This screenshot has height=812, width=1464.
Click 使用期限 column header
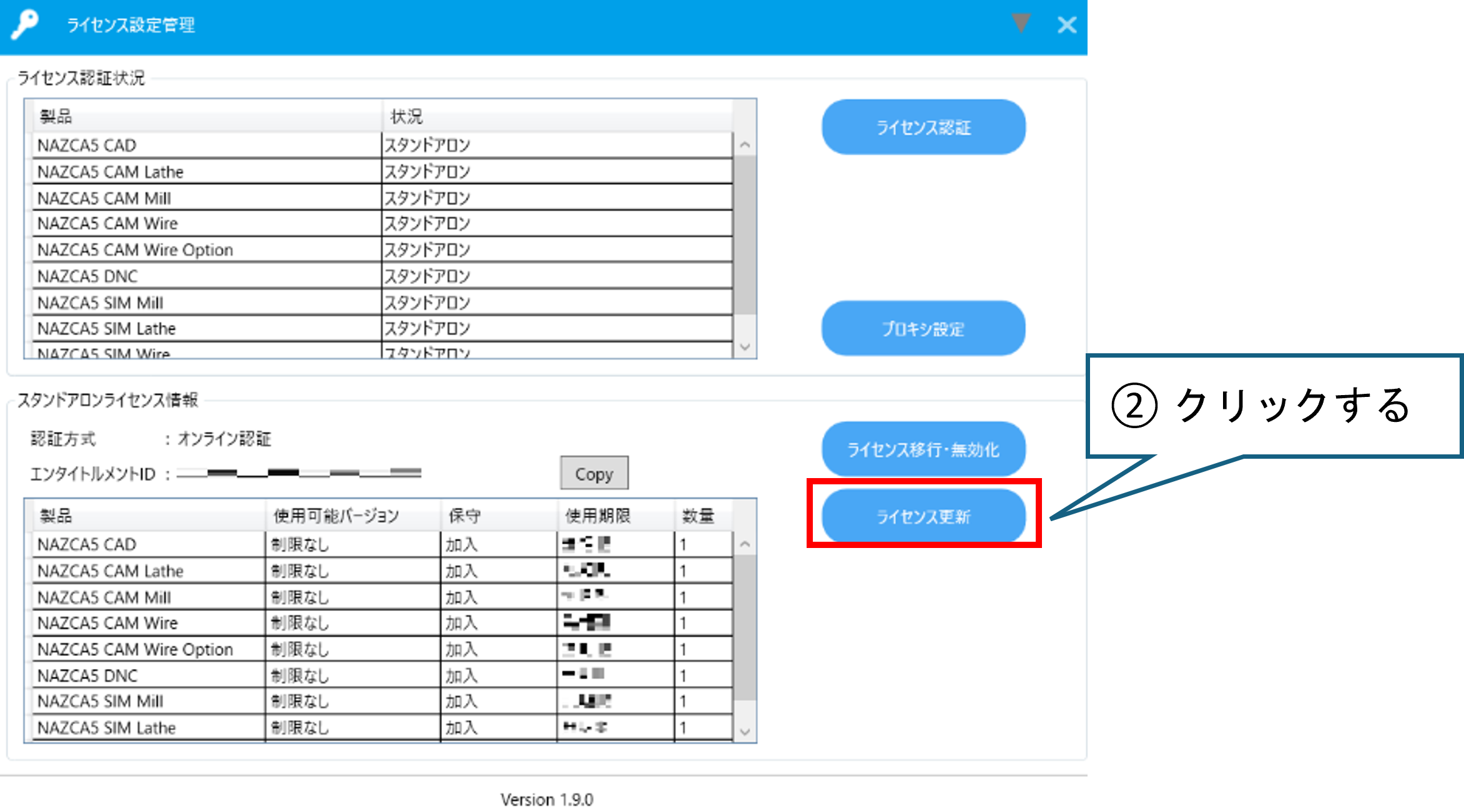[x=616, y=516]
